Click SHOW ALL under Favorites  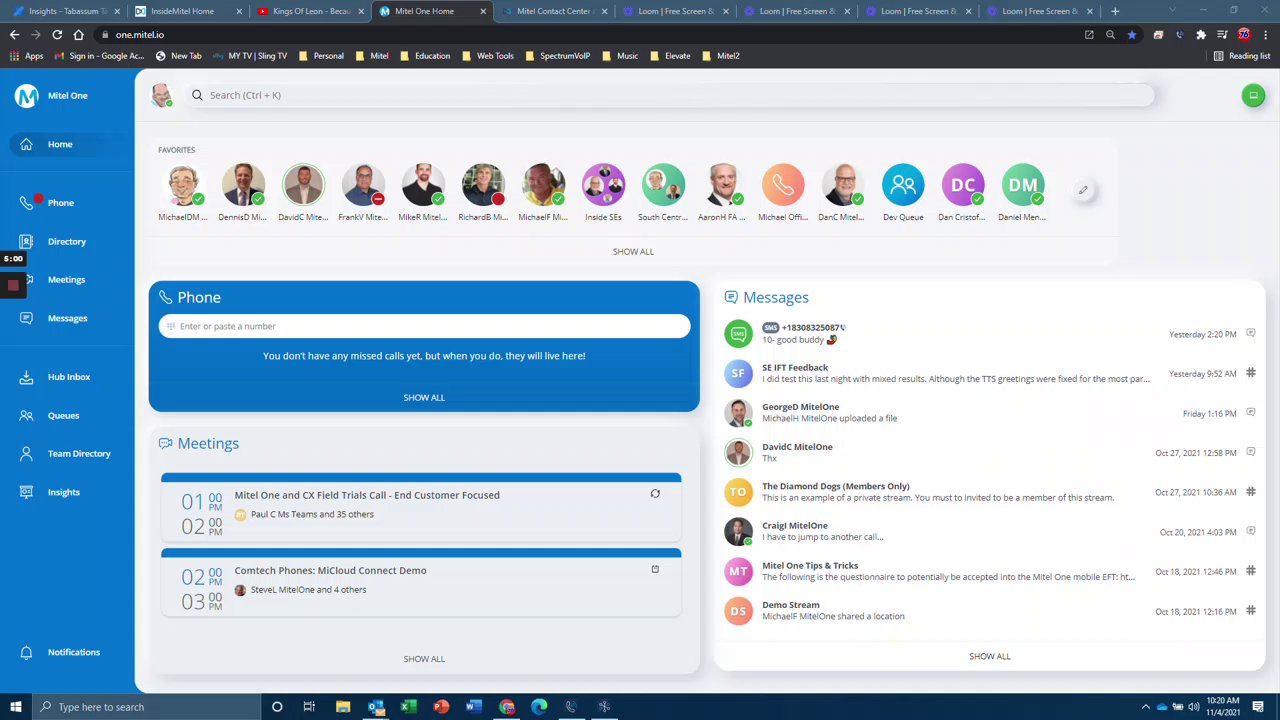pyautogui.click(x=633, y=252)
